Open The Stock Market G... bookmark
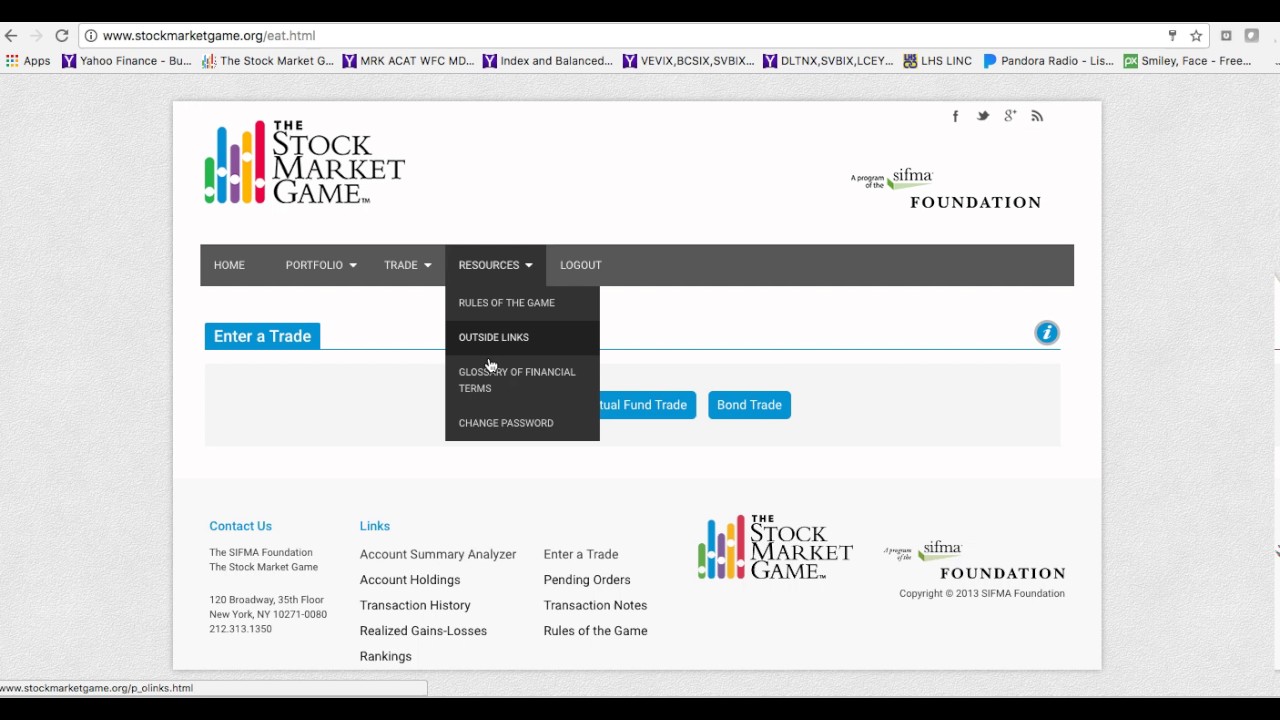Screen dimensions: 1280x720 coord(268,61)
